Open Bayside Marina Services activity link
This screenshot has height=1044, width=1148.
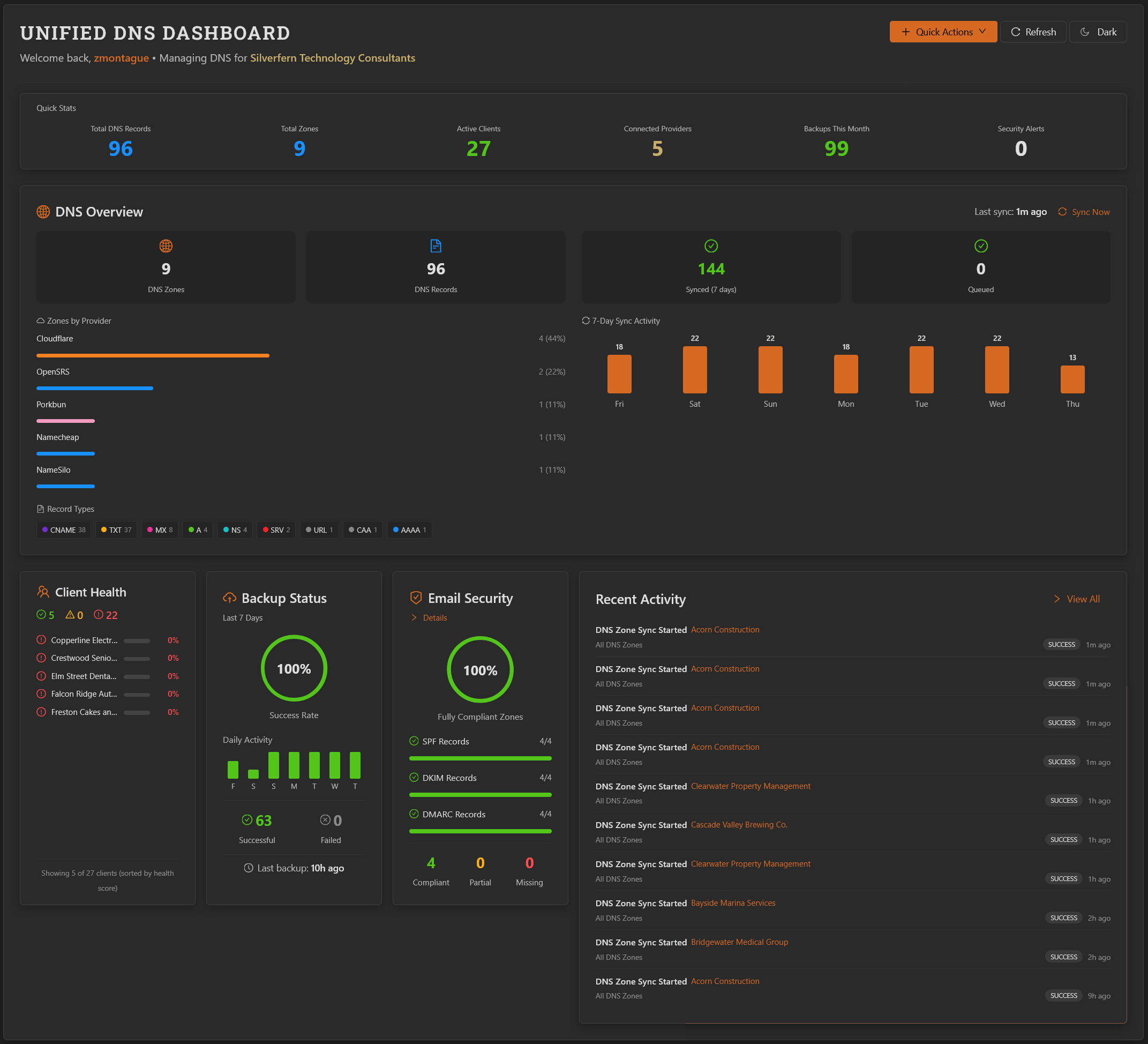(x=733, y=903)
